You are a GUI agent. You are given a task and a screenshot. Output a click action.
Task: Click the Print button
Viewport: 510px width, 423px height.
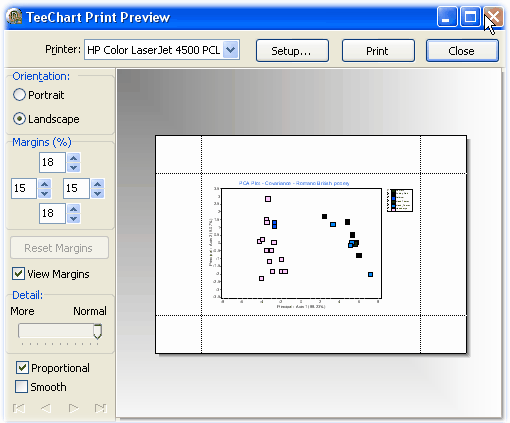point(378,51)
